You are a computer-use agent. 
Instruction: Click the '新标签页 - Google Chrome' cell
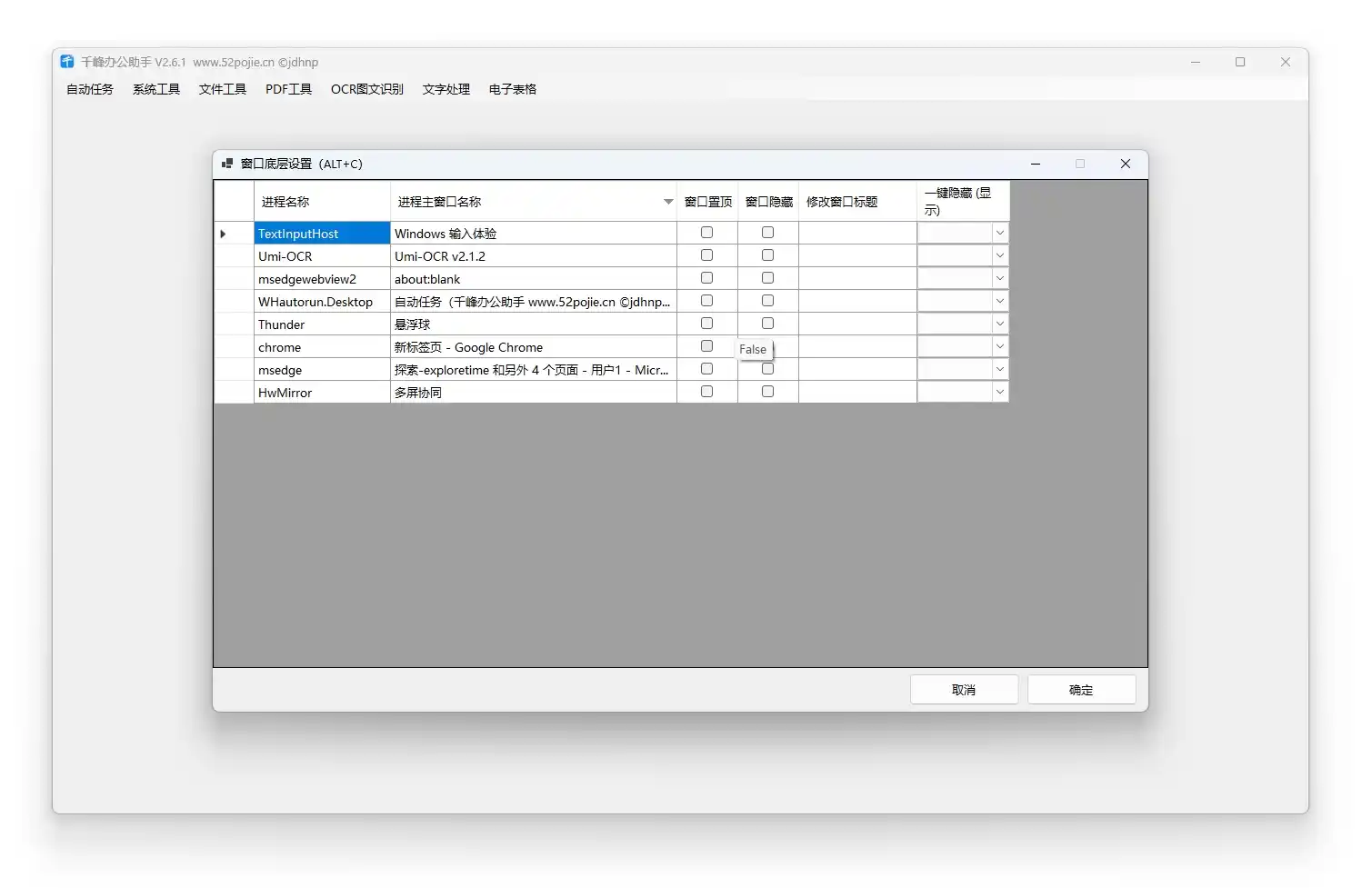pyautogui.click(x=534, y=347)
